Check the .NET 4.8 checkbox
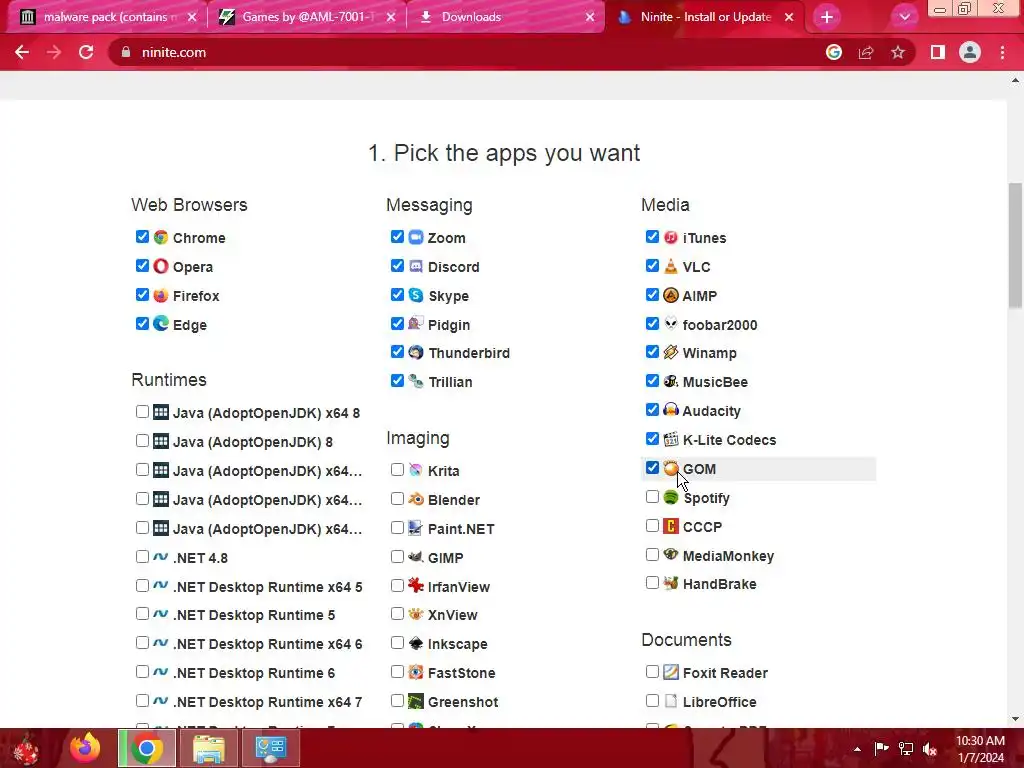The height and width of the screenshot is (768, 1024). tap(142, 556)
